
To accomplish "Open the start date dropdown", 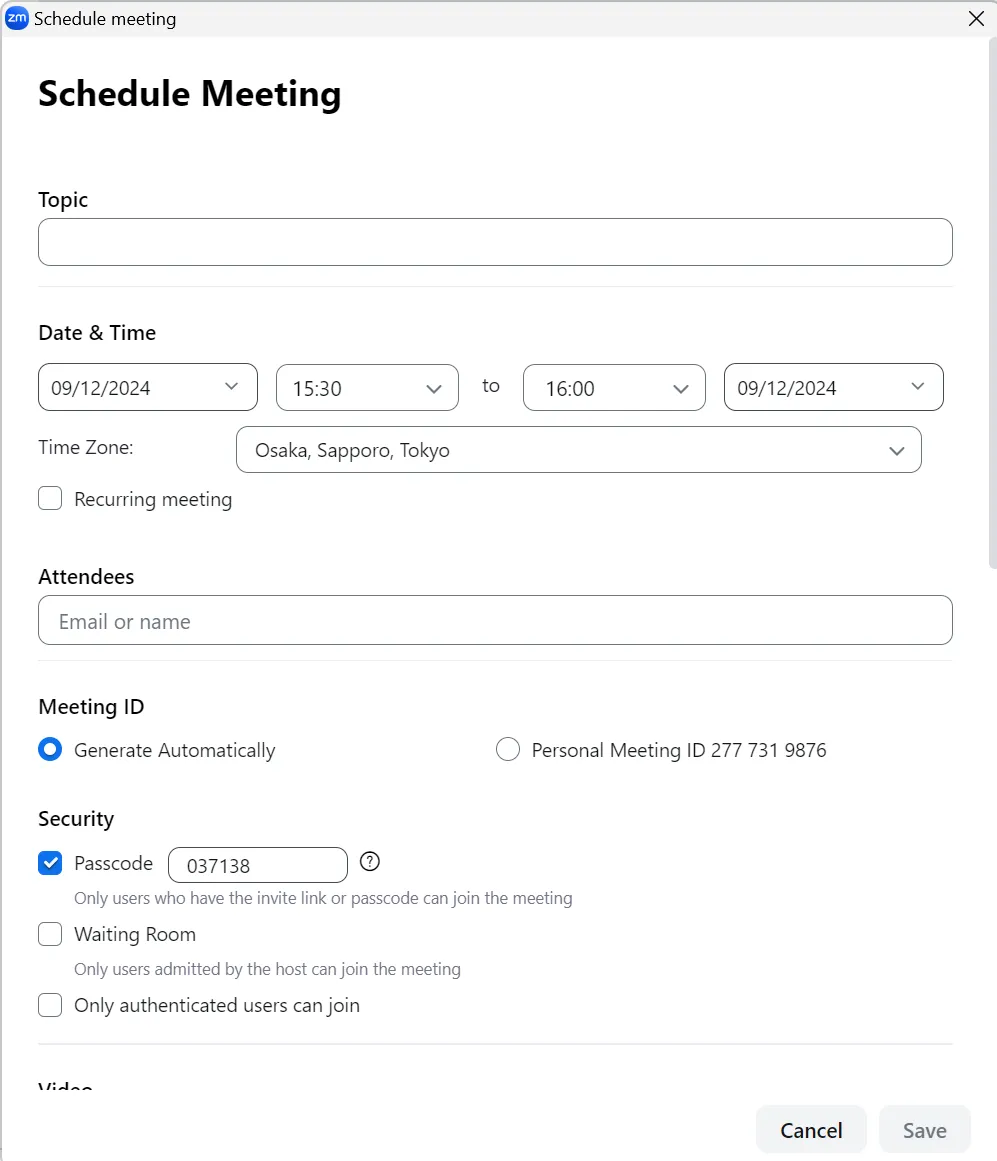I will [x=148, y=387].
